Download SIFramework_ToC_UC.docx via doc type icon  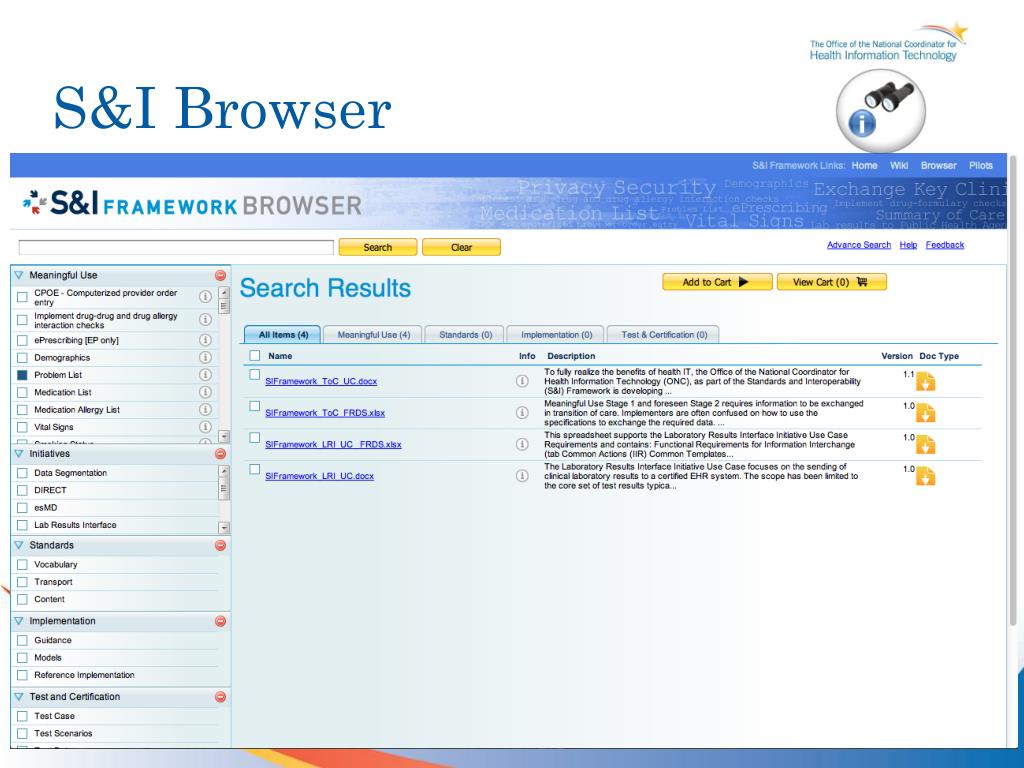click(x=925, y=381)
